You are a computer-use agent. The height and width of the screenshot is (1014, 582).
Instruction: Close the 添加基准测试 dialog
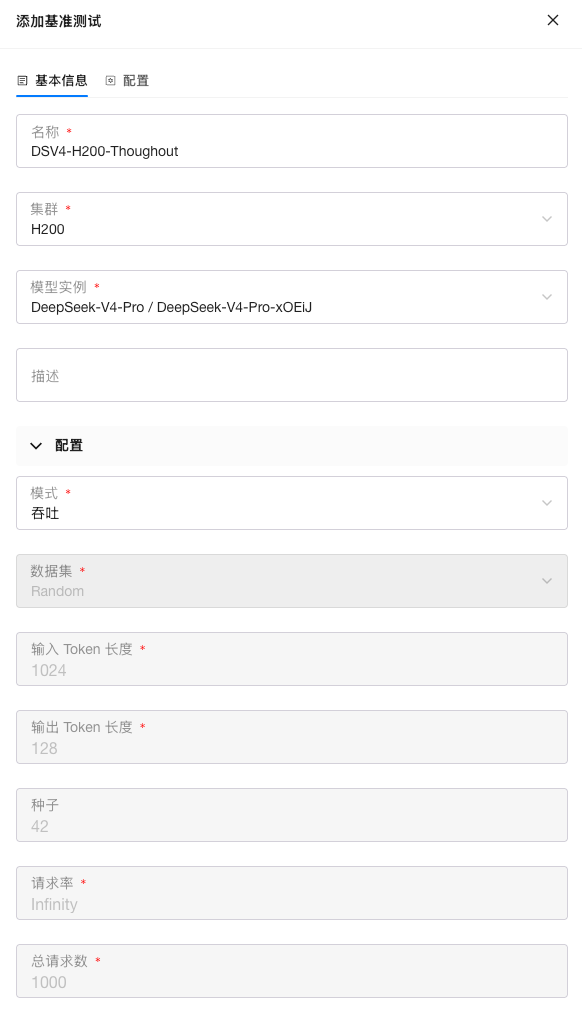tap(553, 20)
